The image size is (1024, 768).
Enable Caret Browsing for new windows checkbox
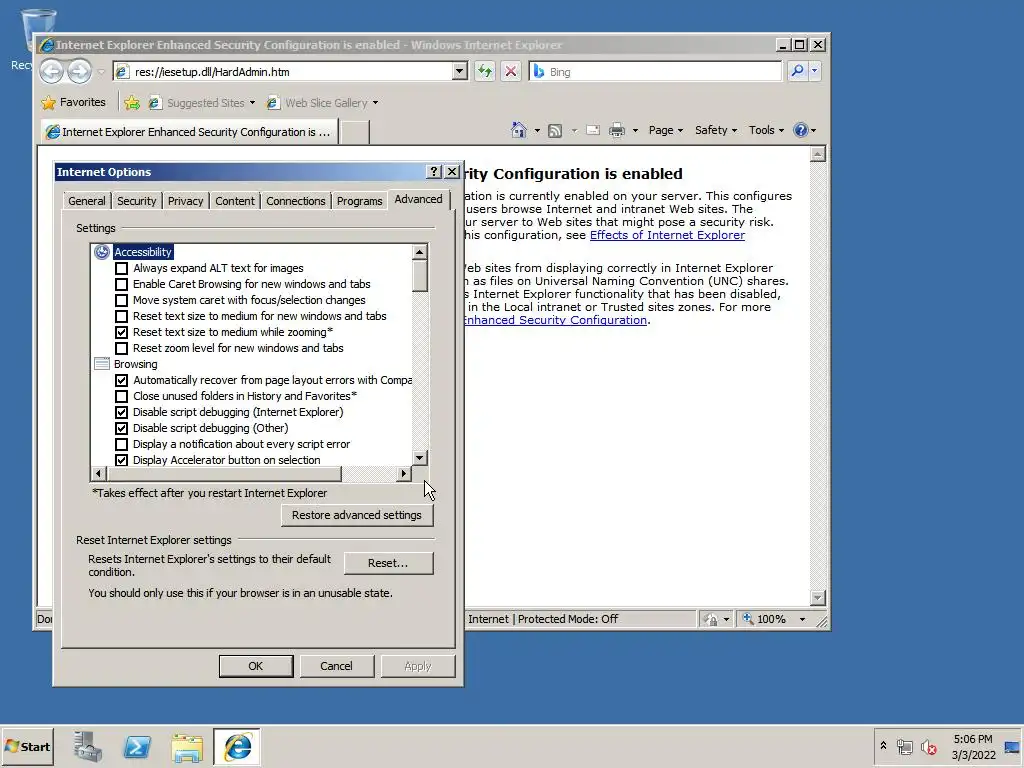[121, 284]
